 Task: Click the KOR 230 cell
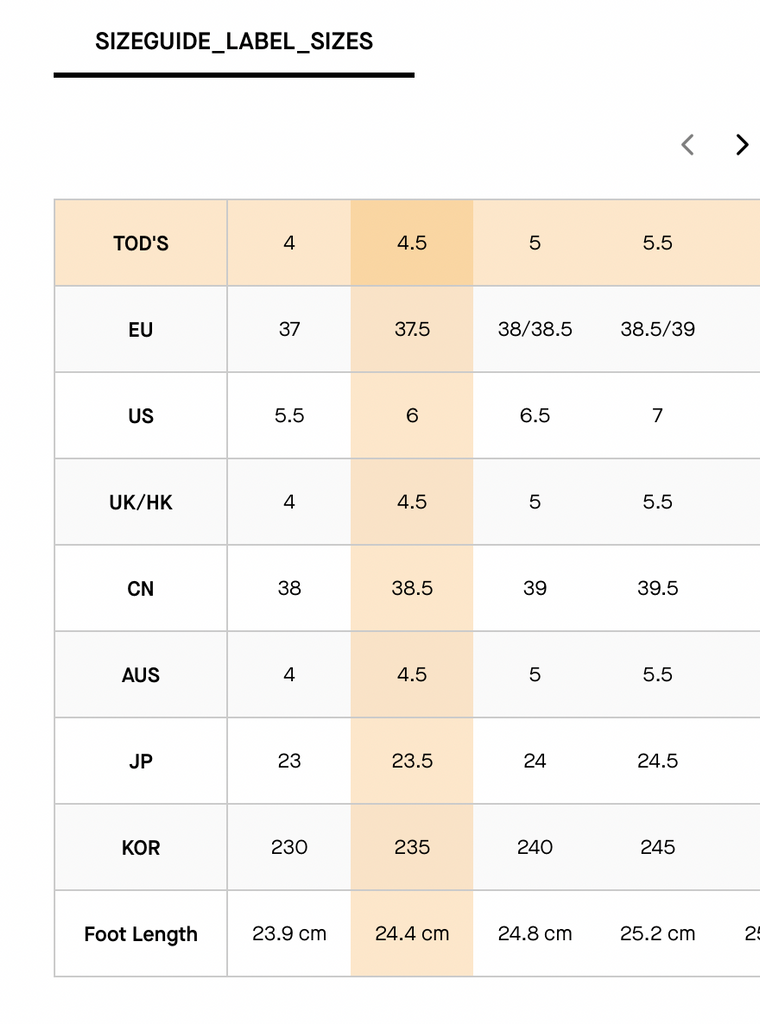click(289, 847)
